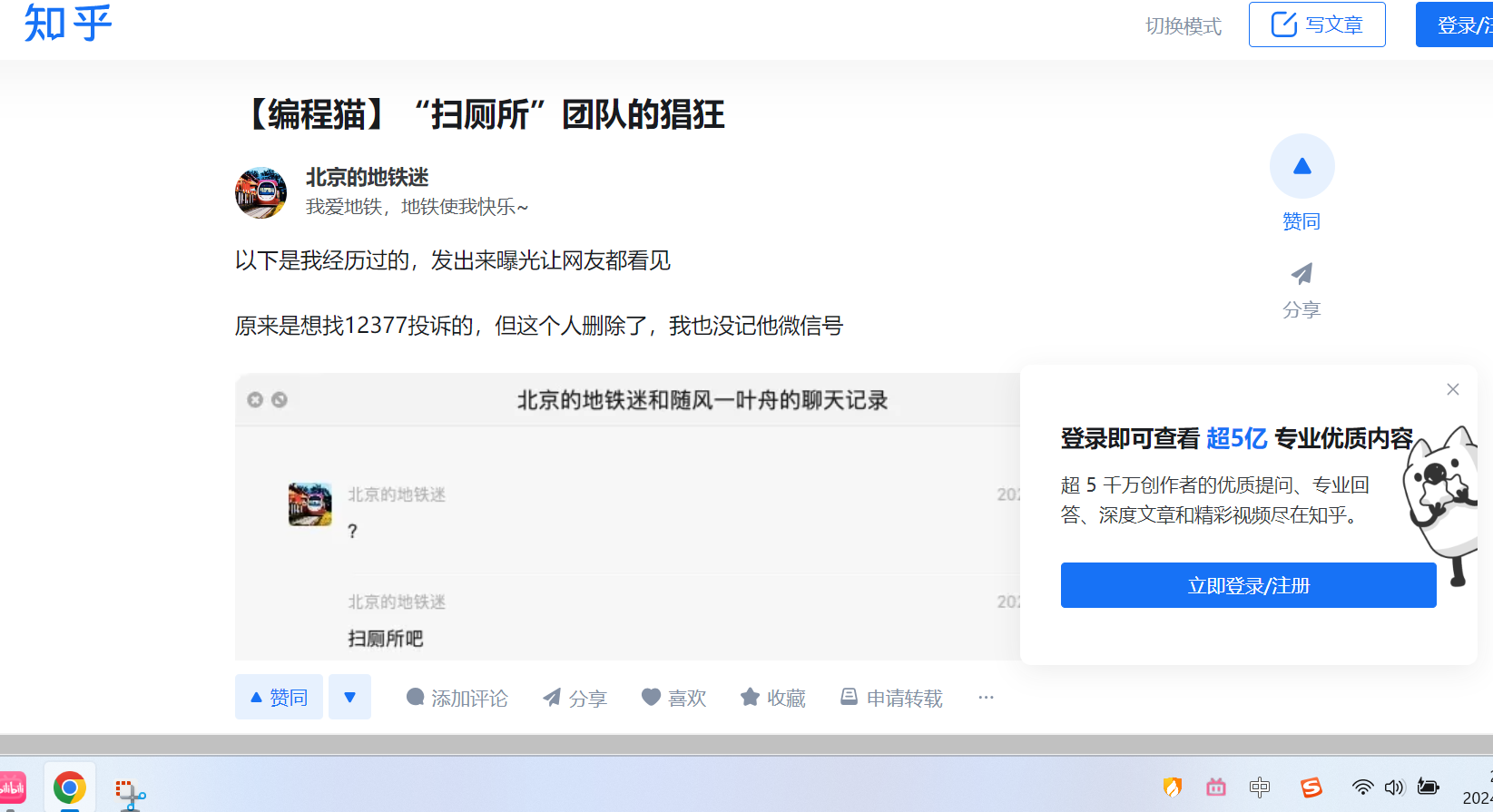Click the 写文章 write article button
Image resolution: width=1493 pixels, height=812 pixels.
[x=1317, y=24]
